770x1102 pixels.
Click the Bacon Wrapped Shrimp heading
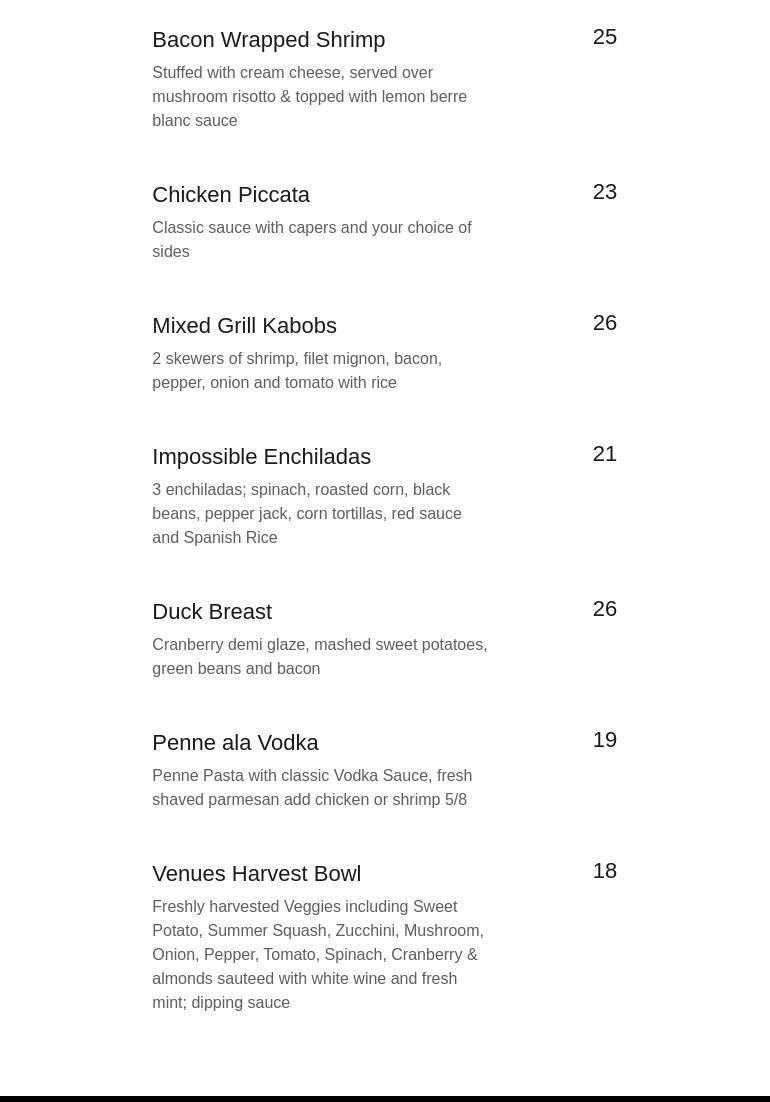pos(268,40)
